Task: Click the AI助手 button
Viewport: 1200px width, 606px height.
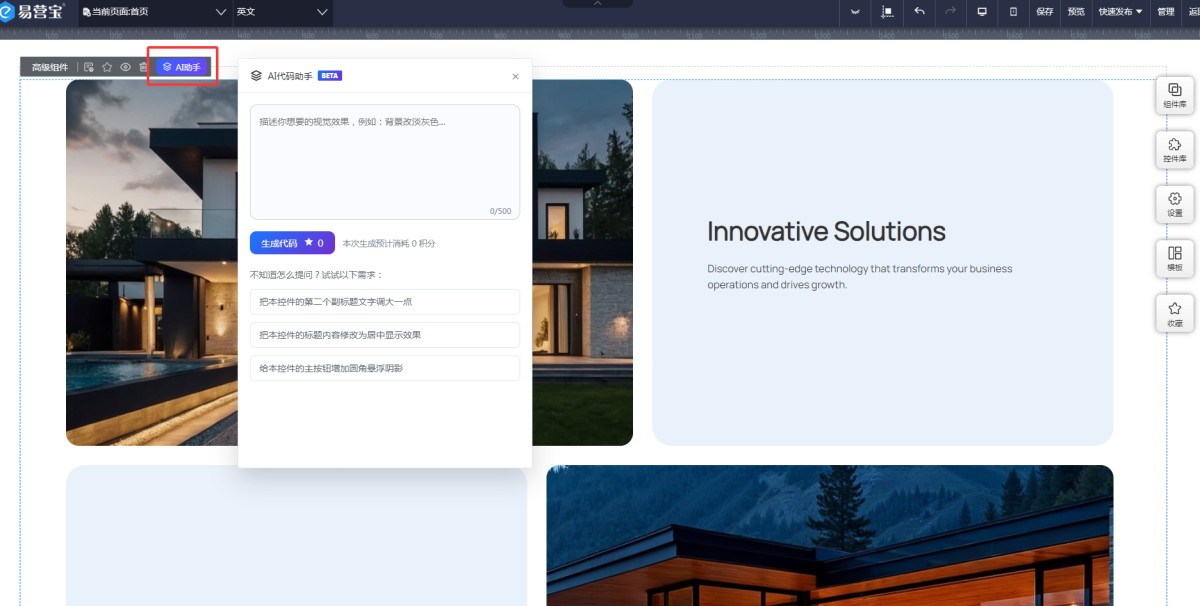Action: coord(182,67)
